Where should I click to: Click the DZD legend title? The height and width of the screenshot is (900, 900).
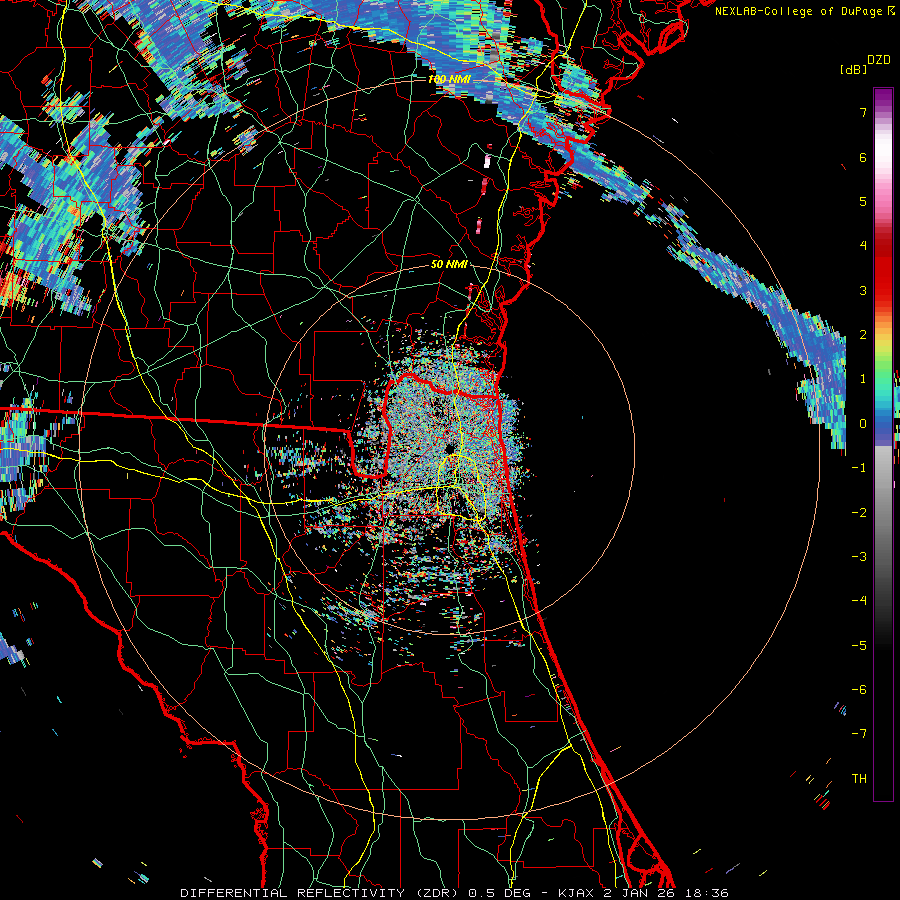879,60
